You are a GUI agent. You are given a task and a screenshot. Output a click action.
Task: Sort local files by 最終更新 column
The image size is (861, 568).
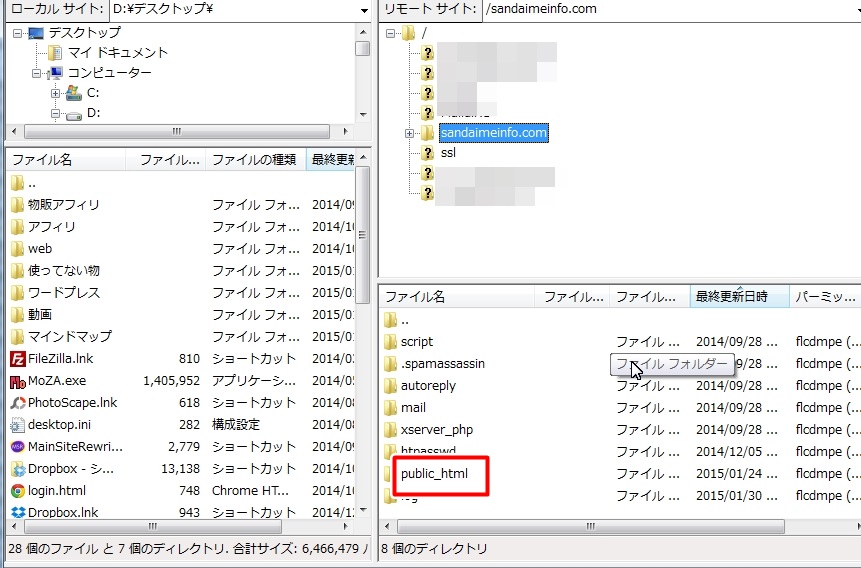[x=331, y=160]
